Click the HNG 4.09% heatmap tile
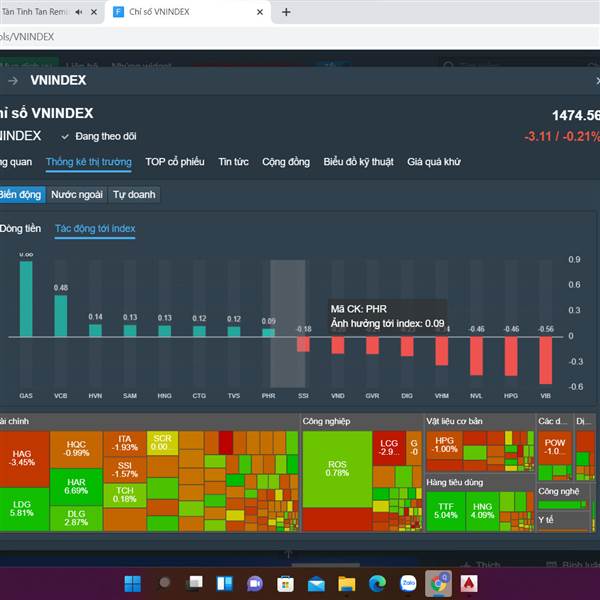This screenshot has height=600, width=600. [482, 512]
